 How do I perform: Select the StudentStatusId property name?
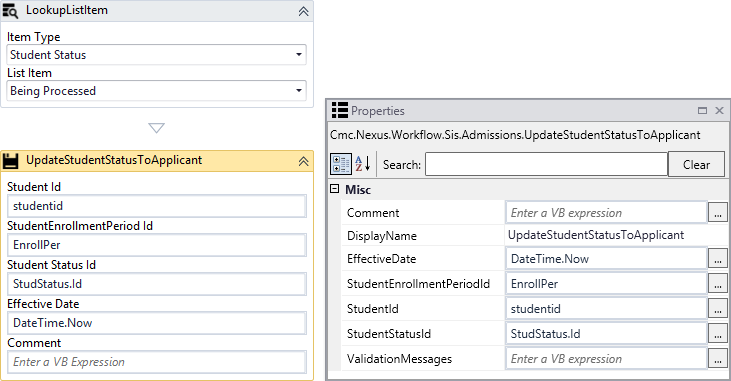click(x=389, y=334)
